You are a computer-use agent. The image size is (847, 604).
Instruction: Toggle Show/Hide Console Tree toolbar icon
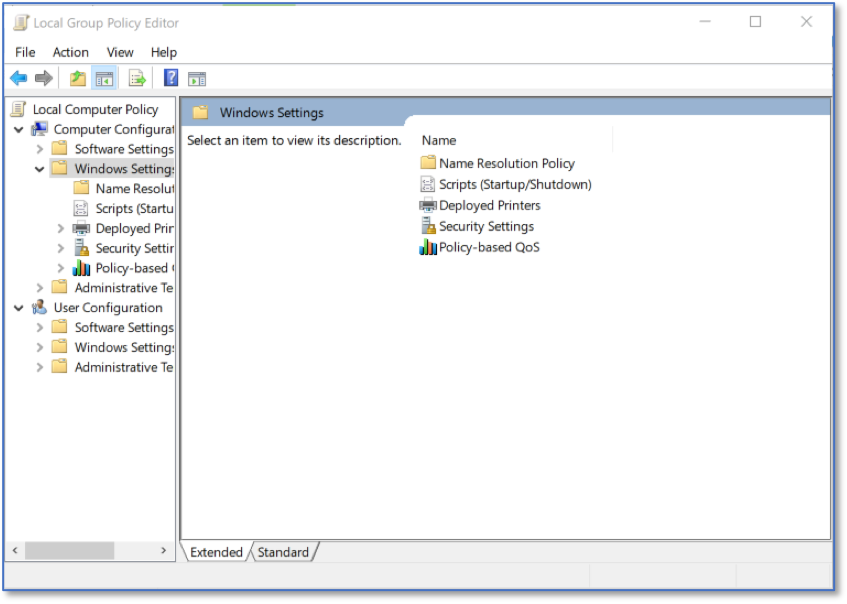(x=104, y=79)
